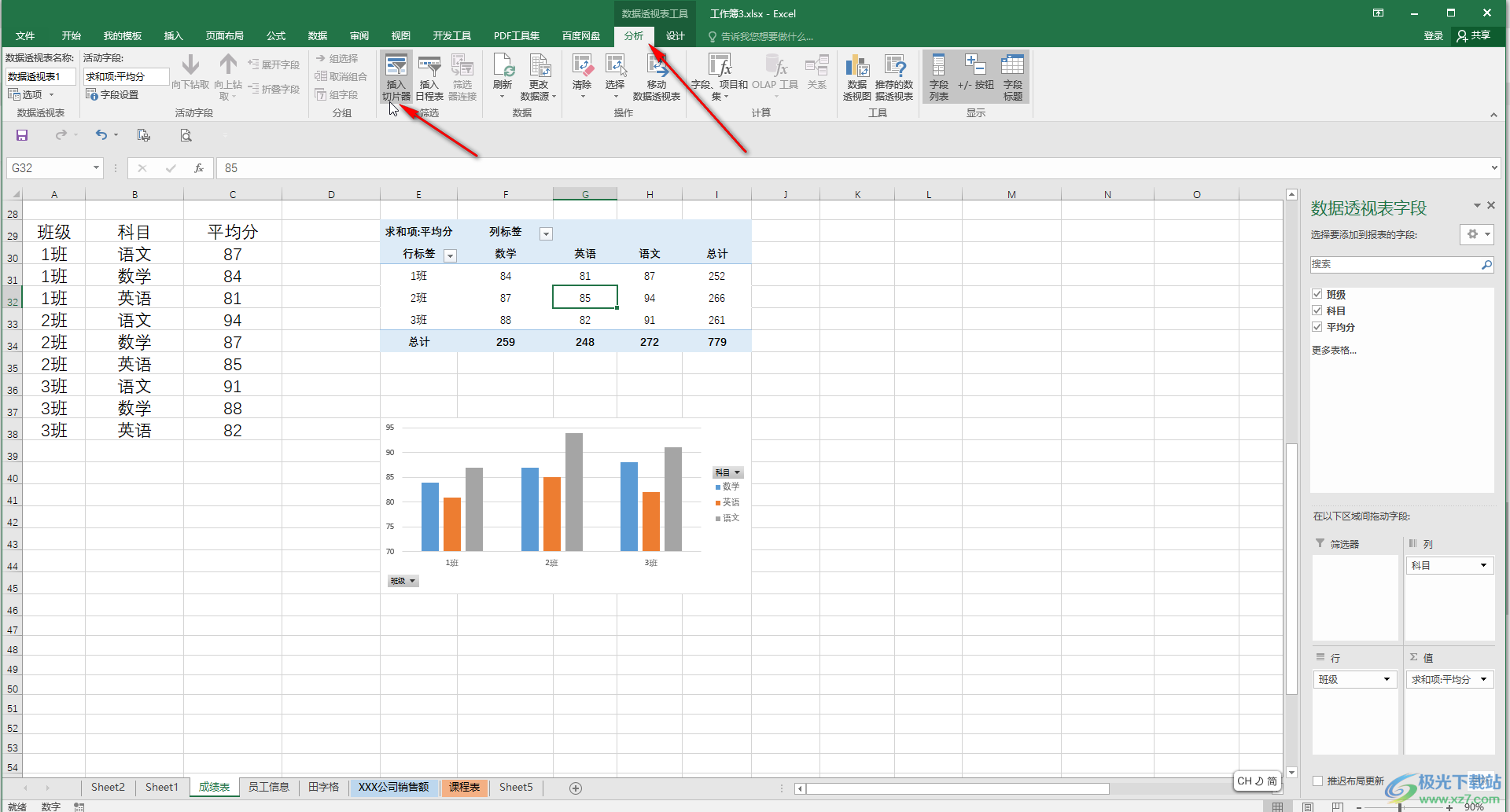The image size is (1510, 812).
Task: Click the Field Settings (字段设置) icon
Action: (91, 95)
